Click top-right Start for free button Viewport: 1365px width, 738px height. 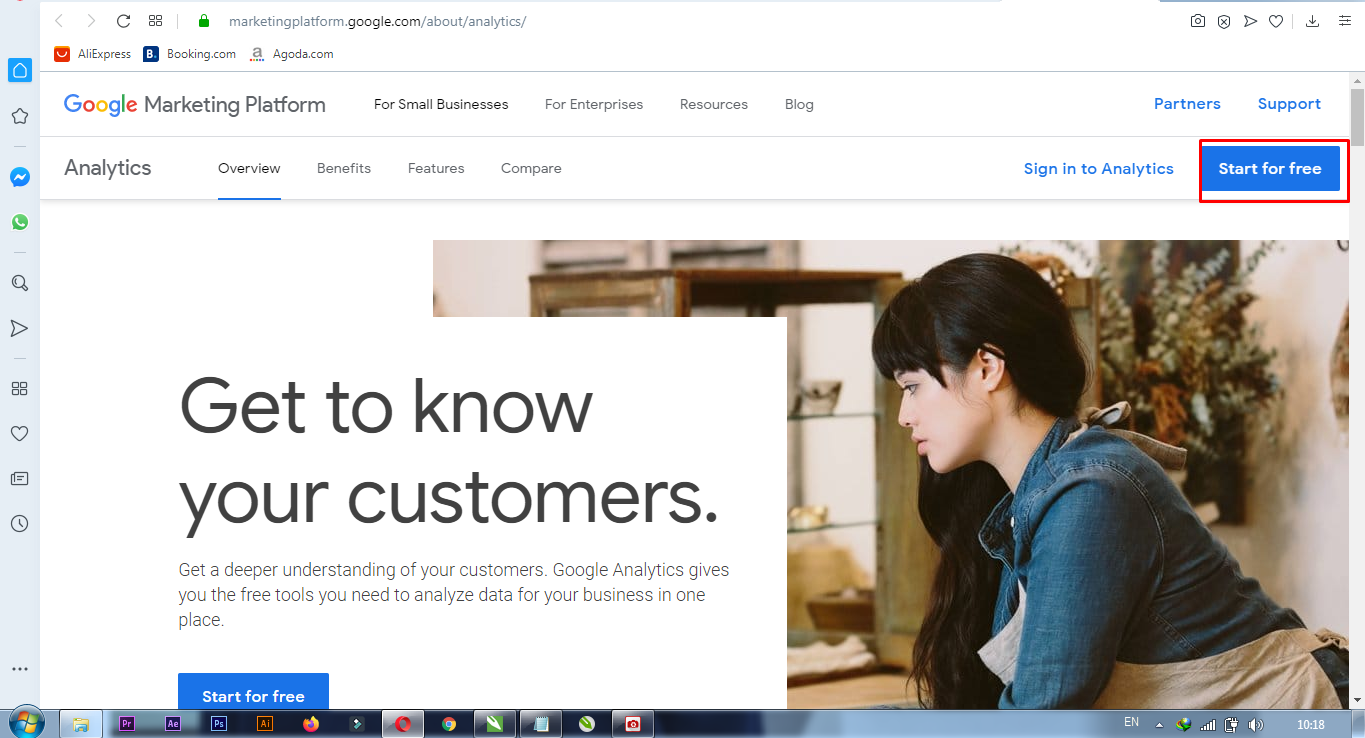(x=1270, y=168)
